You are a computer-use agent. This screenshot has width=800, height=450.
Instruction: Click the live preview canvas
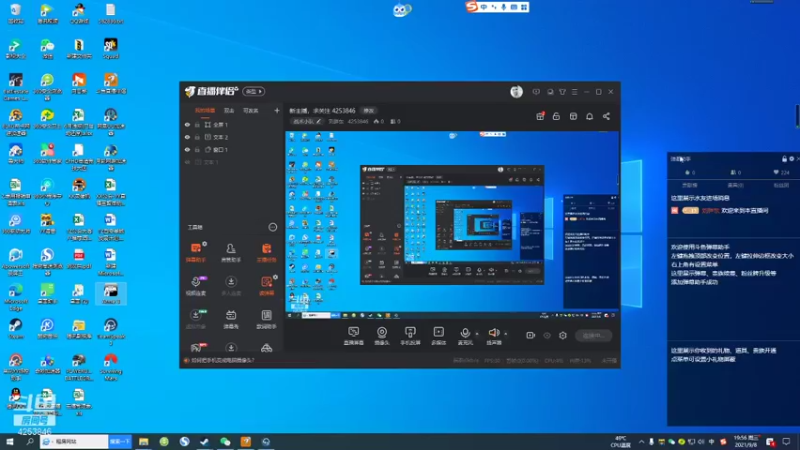coord(452,225)
